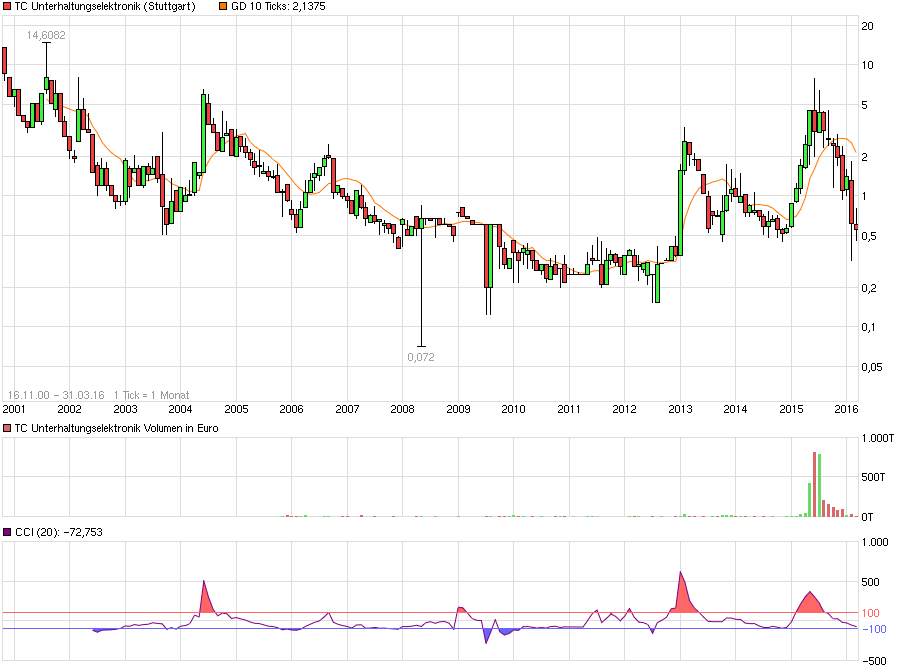This screenshot has width=900, height=670.
Task: Click the '1 Tick = 1 Monat' label
Action: (x=152, y=395)
